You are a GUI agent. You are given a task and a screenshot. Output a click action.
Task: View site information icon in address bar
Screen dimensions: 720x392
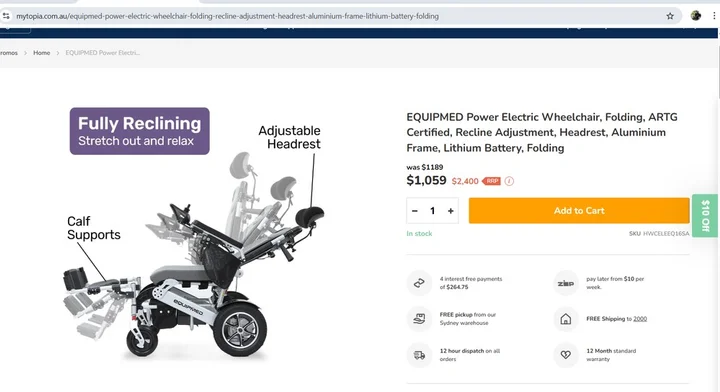click(6, 16)
